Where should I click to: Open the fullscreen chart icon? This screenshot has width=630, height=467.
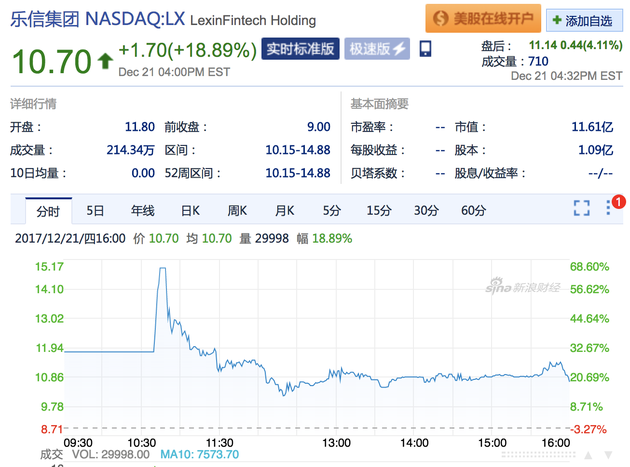click(581, 208)
